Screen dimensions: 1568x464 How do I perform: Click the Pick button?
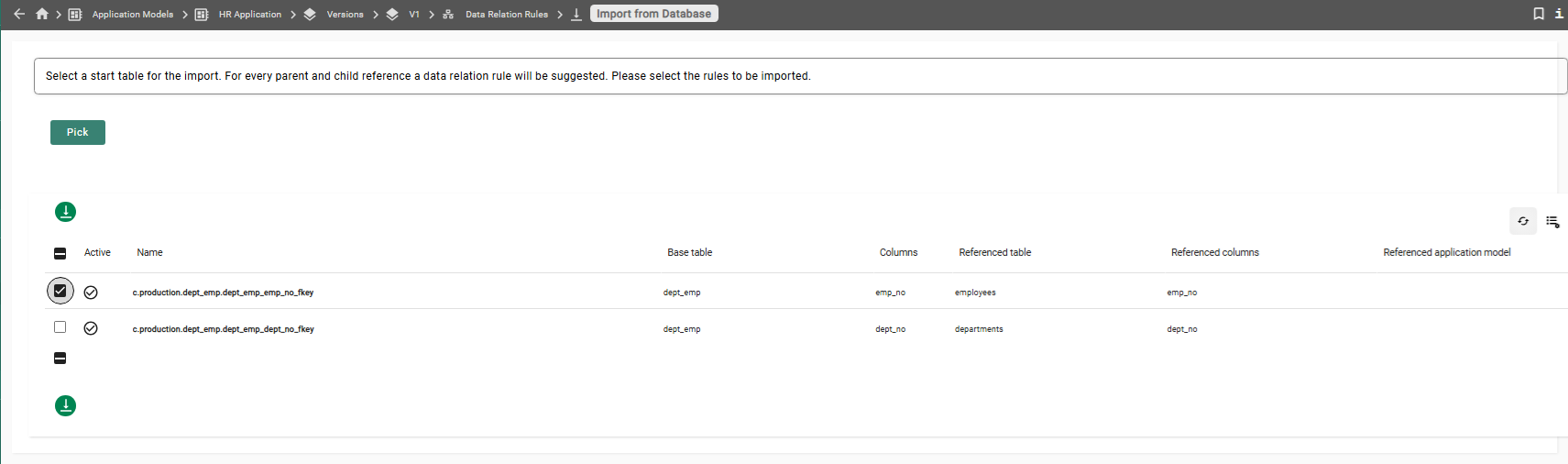coord(78,132)
